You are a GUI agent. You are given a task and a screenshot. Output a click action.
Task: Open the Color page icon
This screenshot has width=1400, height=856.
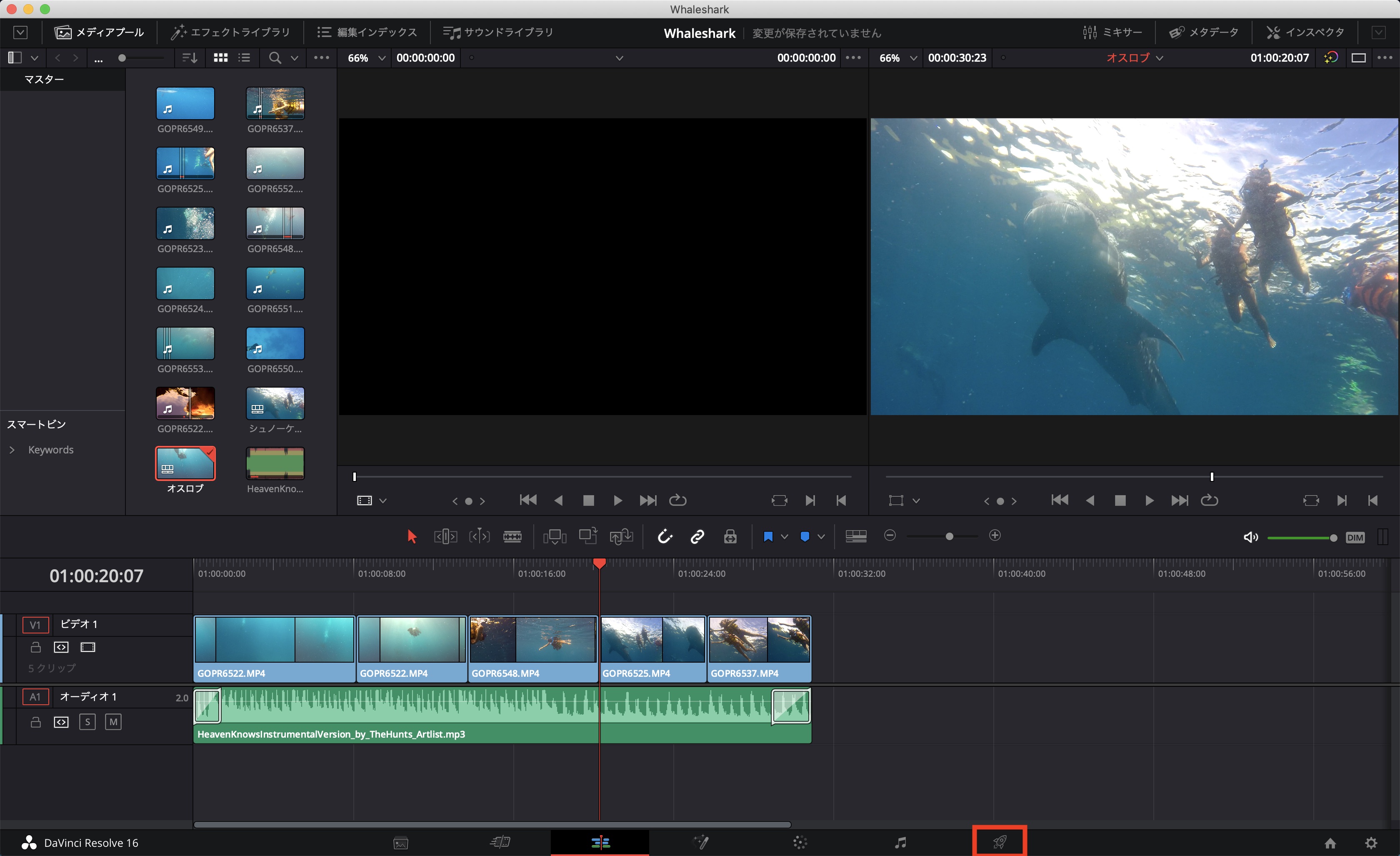(x=800, y=842)
